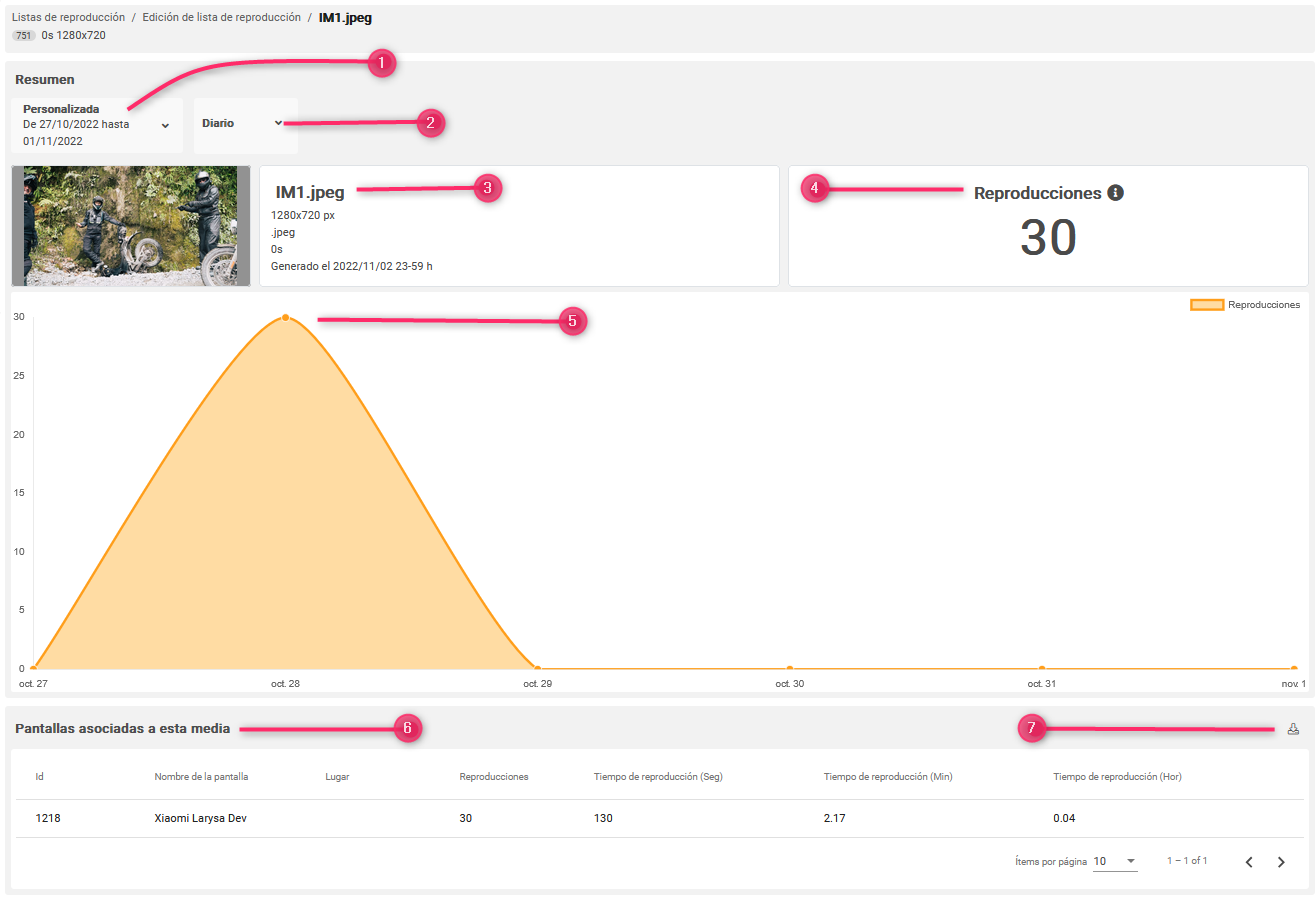Click the IM1.jpeg motorcycle thumbnail

pyautogui.click(x=131, y=226)
